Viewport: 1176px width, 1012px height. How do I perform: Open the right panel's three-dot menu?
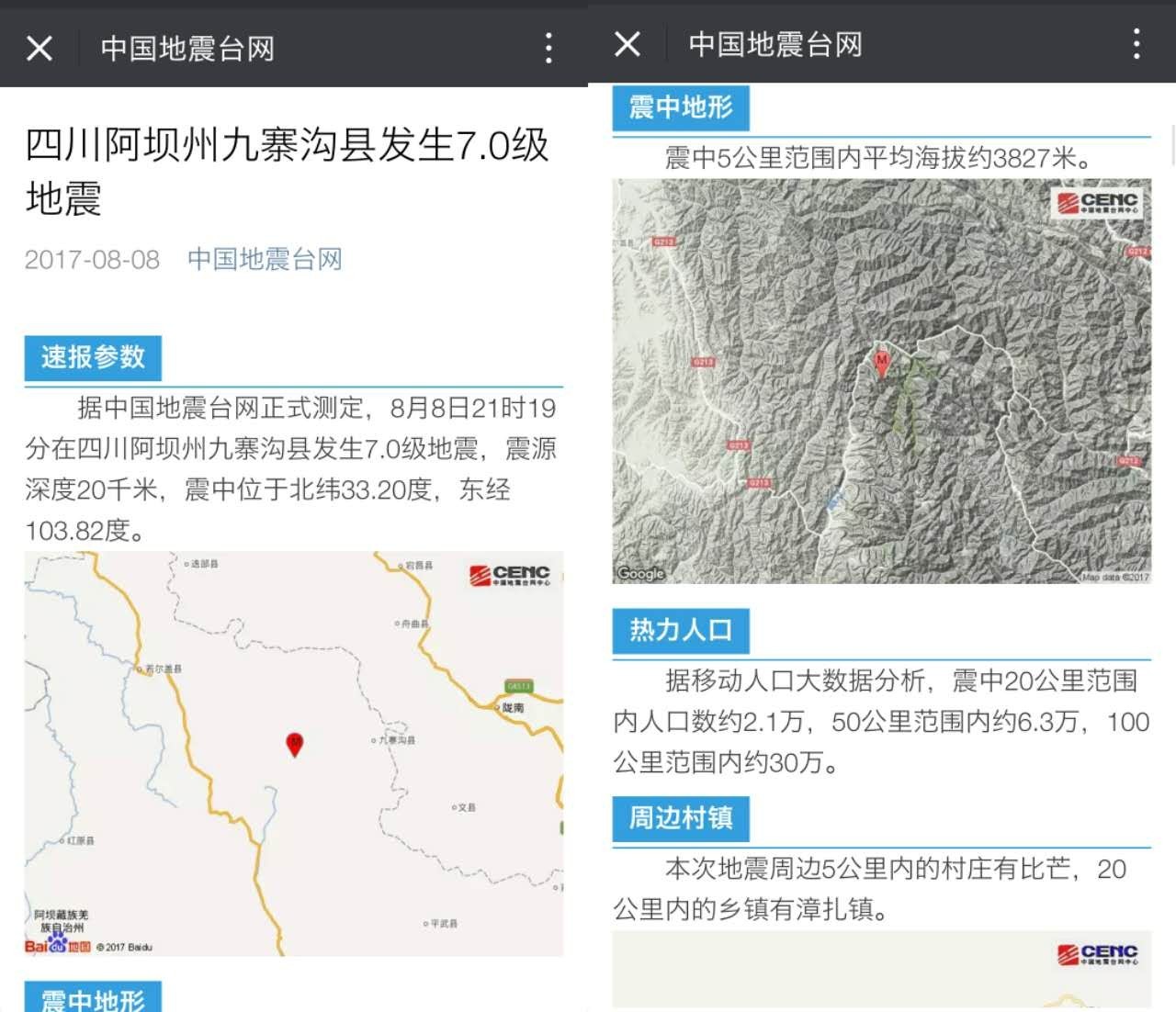pos(1136,43)
